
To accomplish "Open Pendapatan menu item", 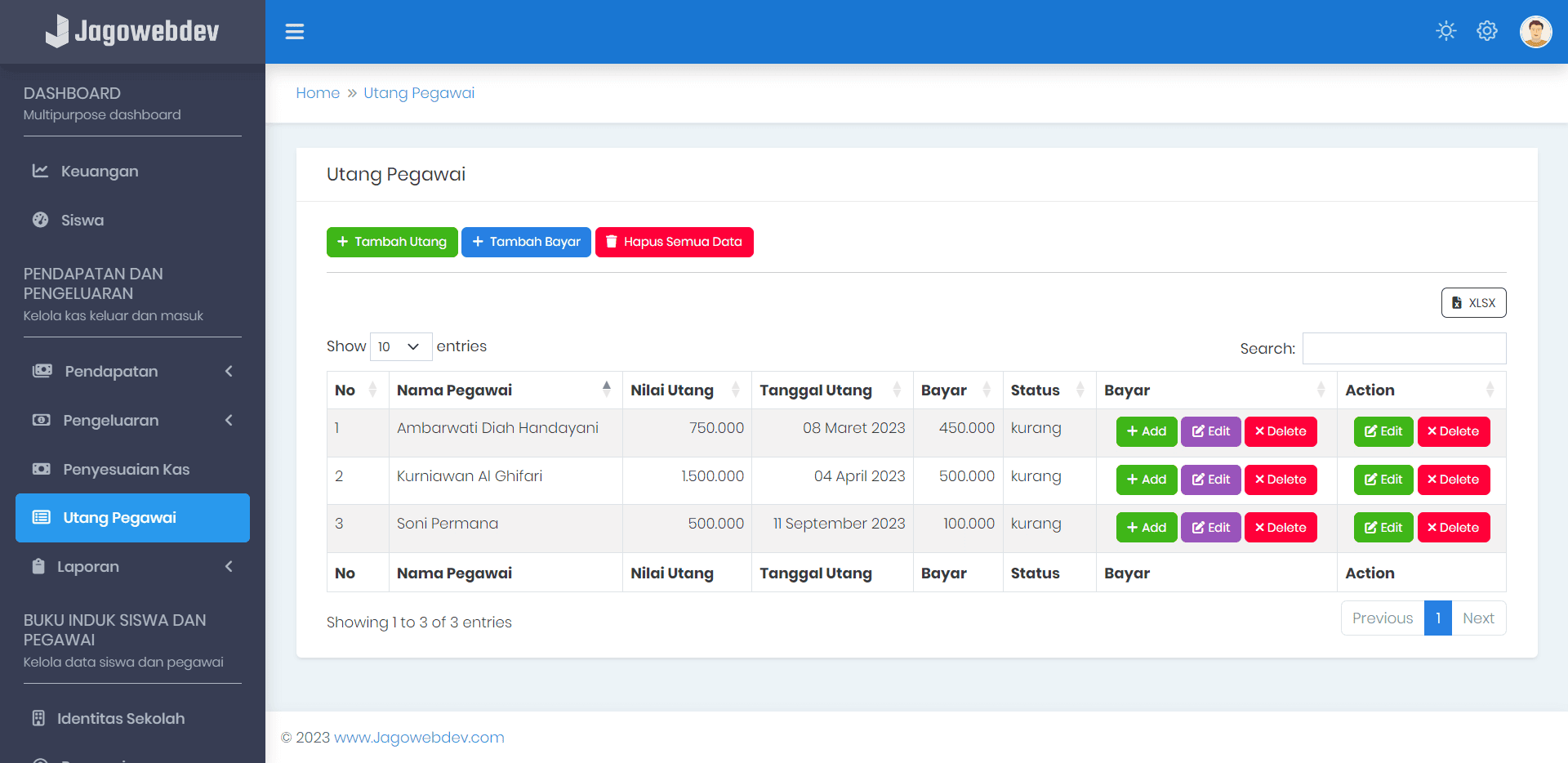I will click(x=132, y=371).
